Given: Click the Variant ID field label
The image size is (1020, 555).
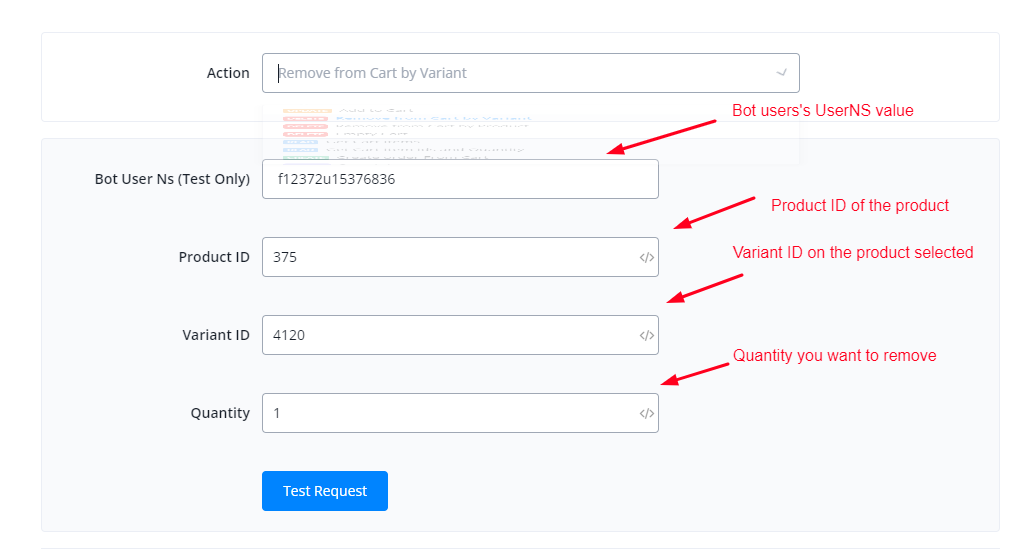Looking at the screenshot, I should point(214,335).
